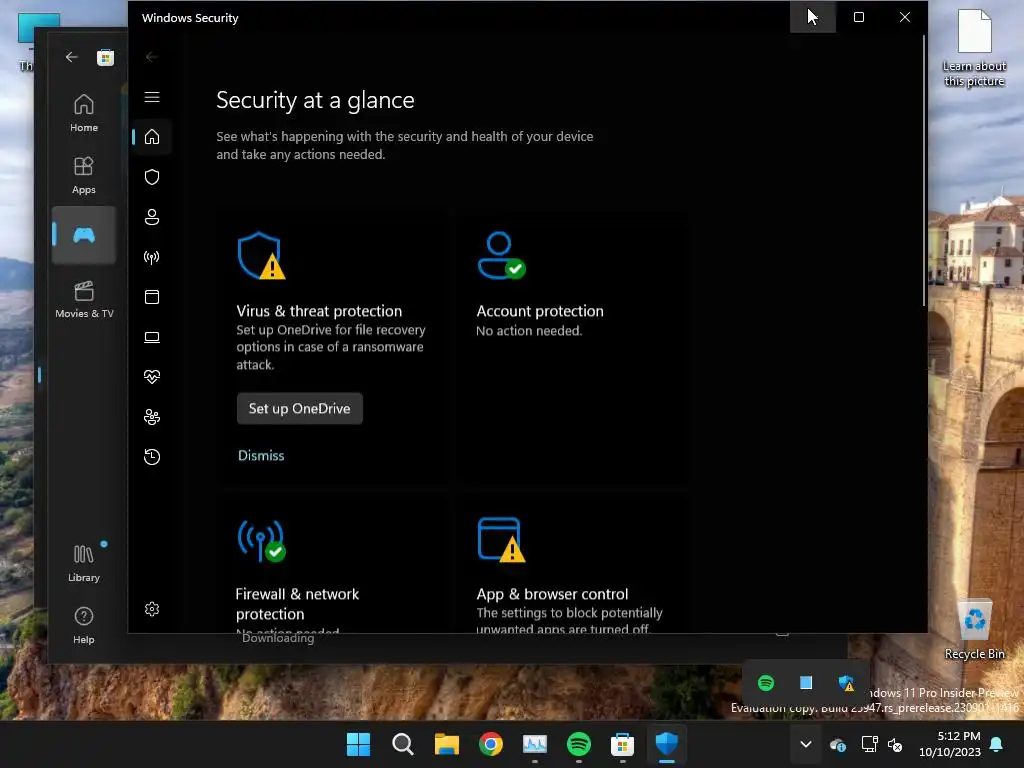Click the Windows Security back arrow

click(152, 57)
